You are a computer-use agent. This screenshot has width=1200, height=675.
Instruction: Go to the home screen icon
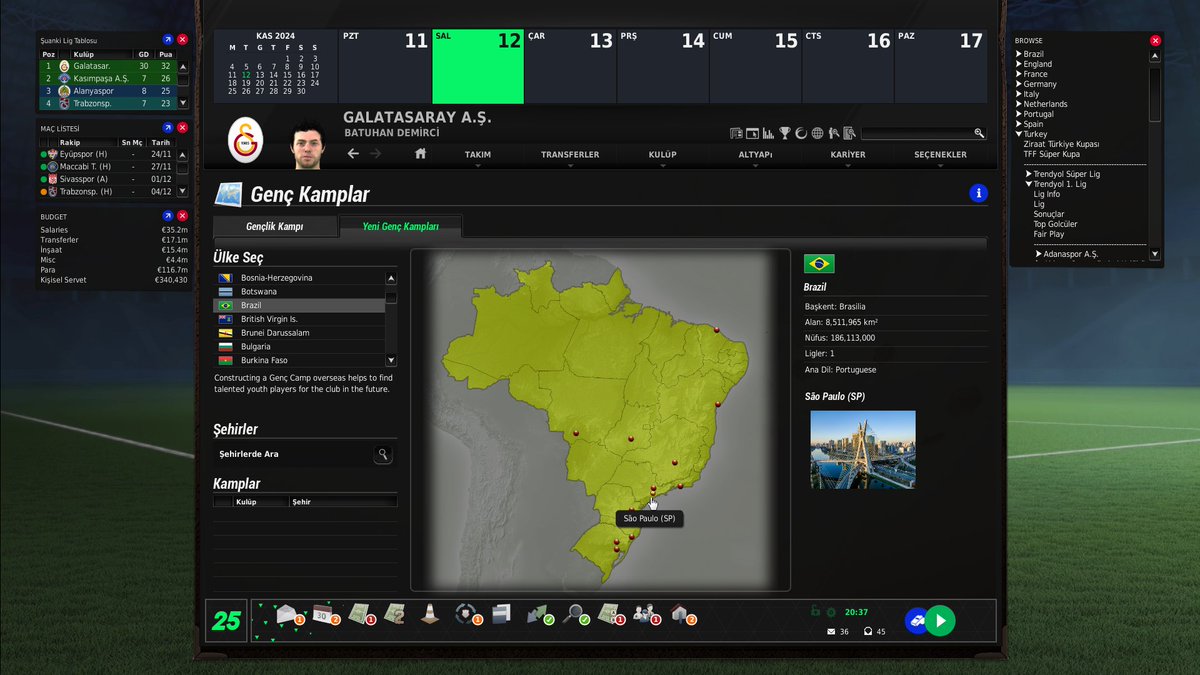tap(420, 153)
